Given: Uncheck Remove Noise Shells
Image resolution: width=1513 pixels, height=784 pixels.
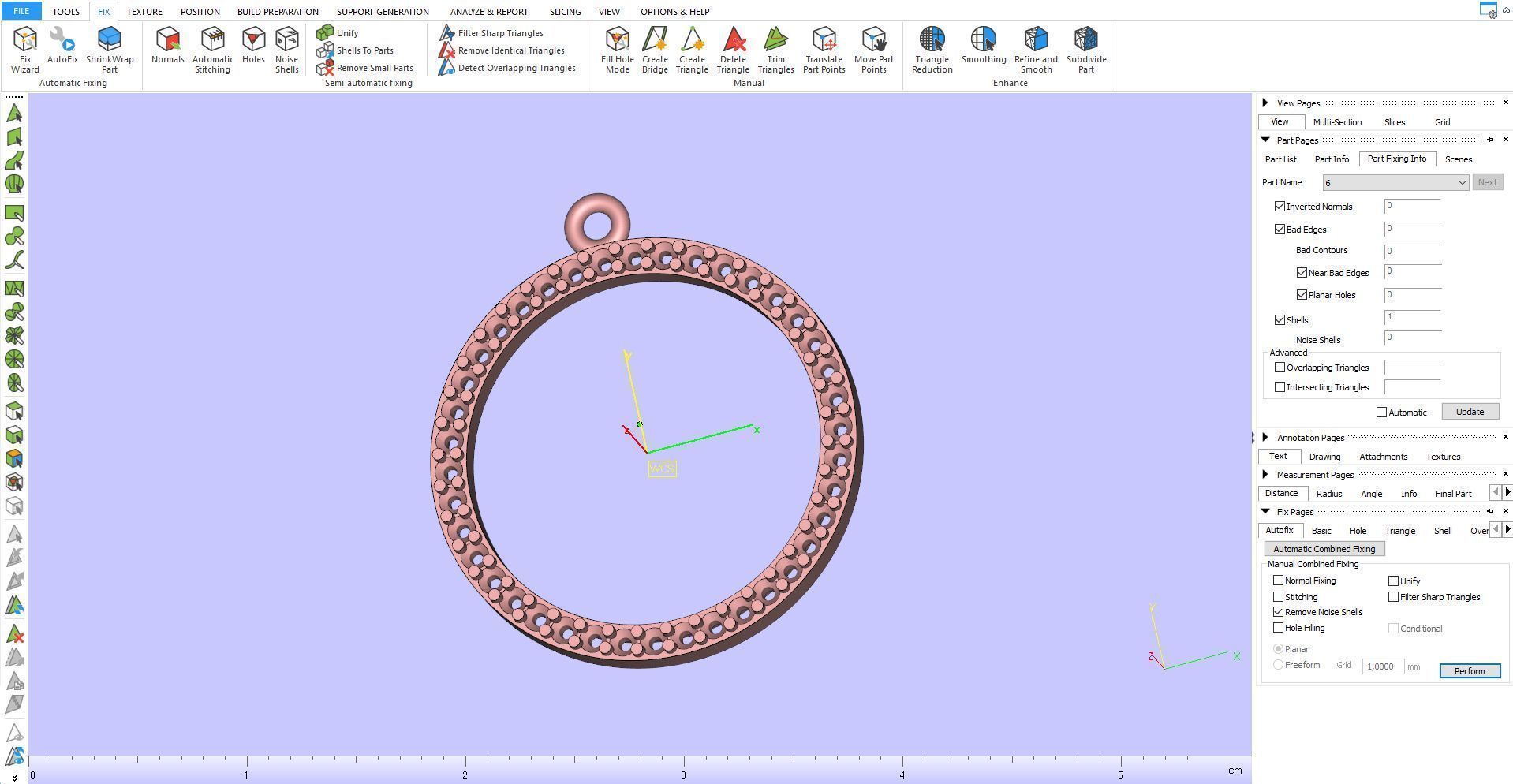Looking at the screenshot, I should [x=1279, y=612].
